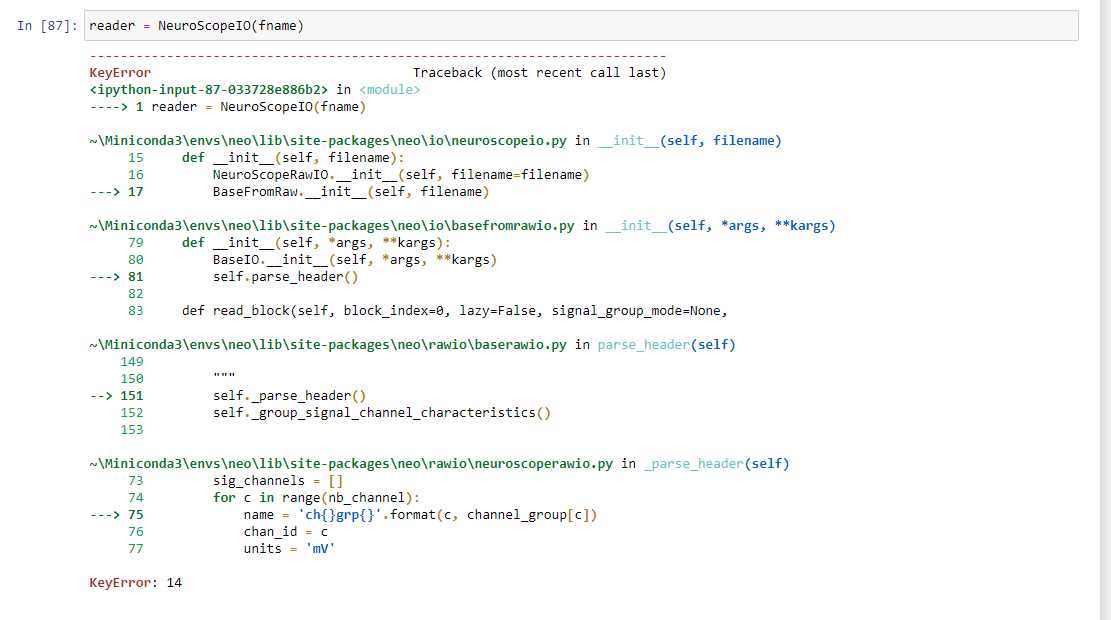Click '<ipython-input-87-033728e886b2>' text

(208, 89)
